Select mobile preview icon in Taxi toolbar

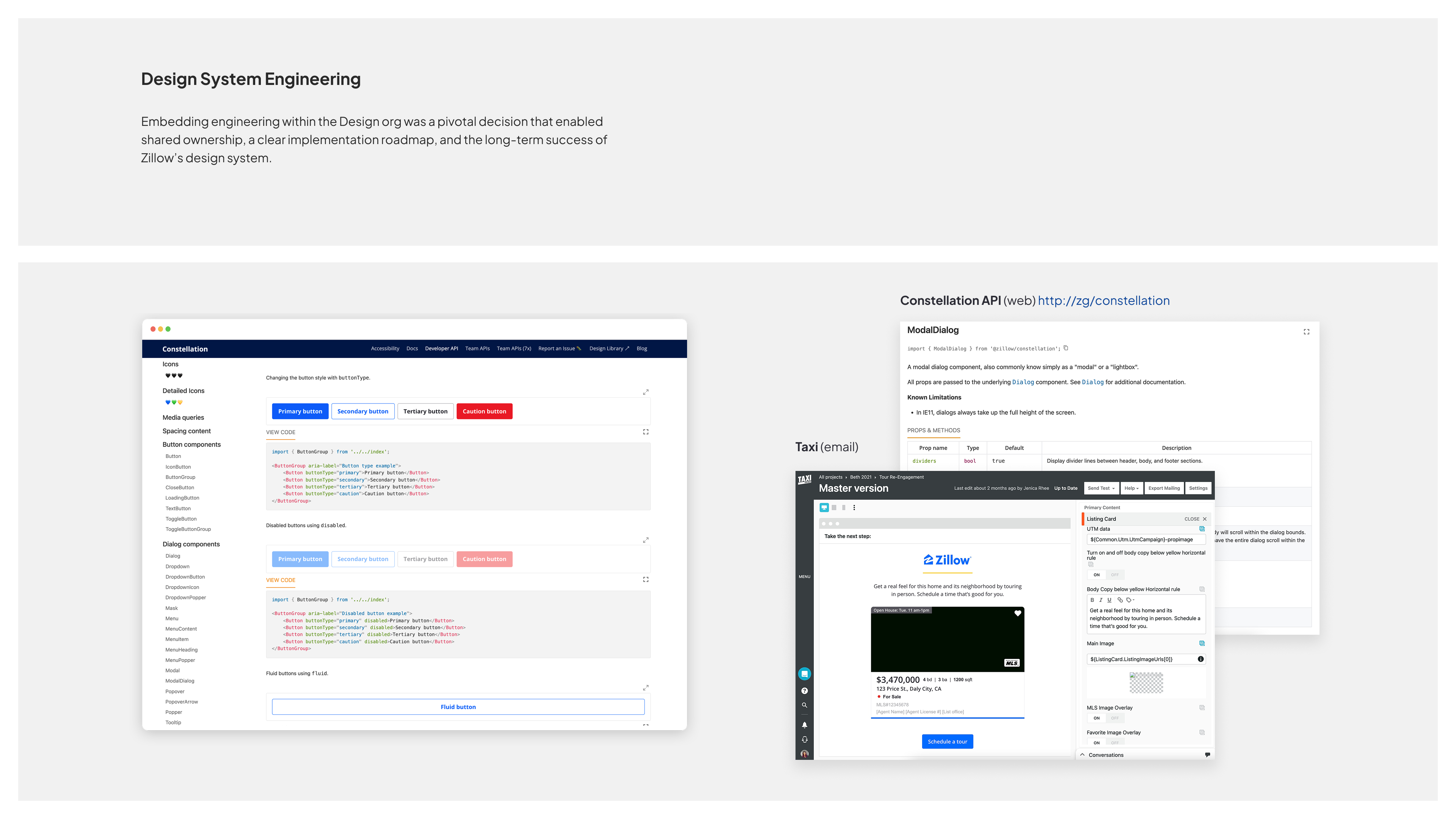[844, 508]
